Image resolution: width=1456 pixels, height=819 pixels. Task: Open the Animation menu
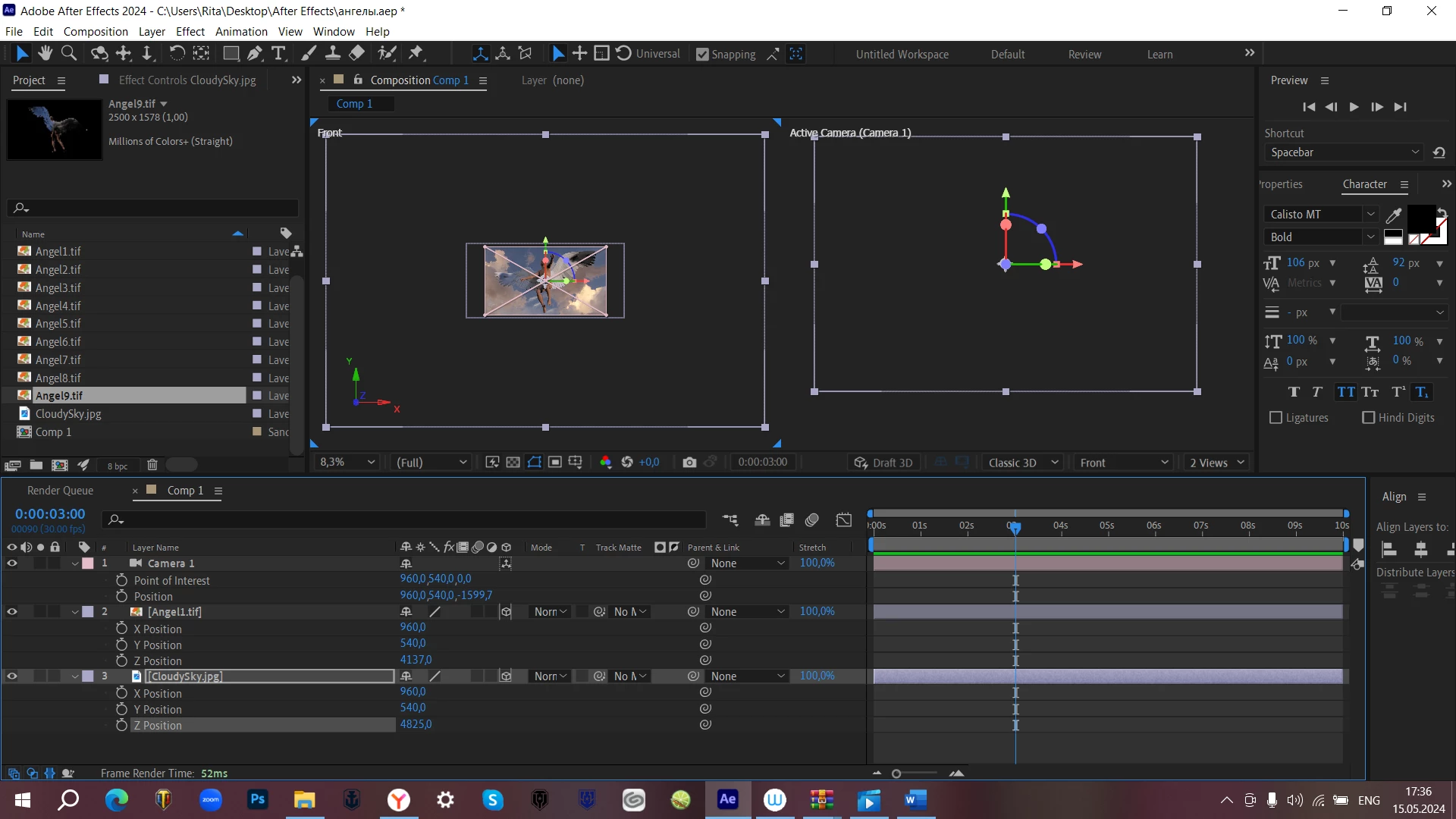point(241,32)
